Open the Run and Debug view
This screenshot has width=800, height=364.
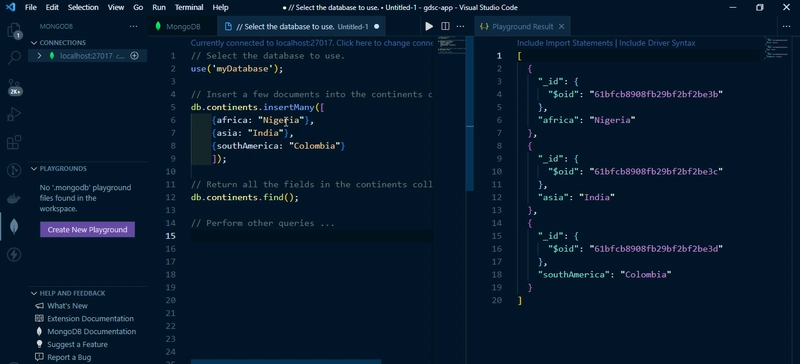coord(14,114)
